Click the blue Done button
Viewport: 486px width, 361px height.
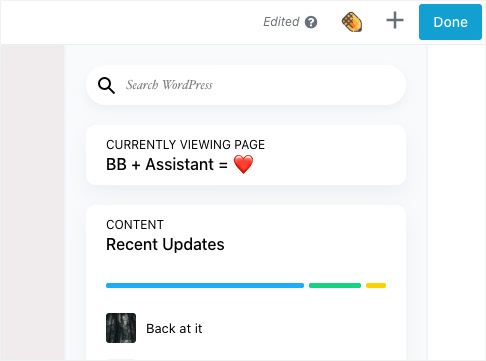click(450, 22)
